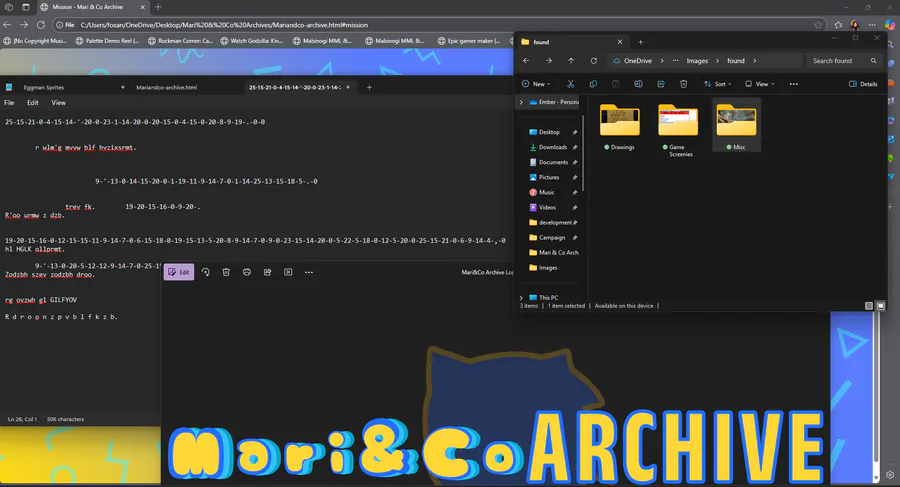Expand breadcrumb chevron after Images
The image size is (900, 487).
(x=717, y=60)
